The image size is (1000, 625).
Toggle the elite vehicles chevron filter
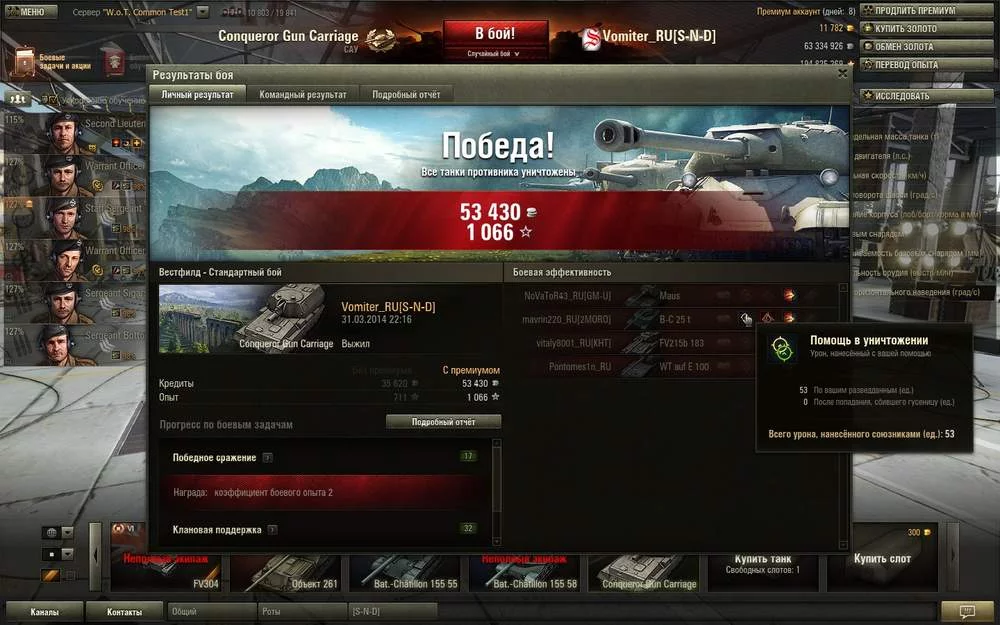(x=50, y=575)
